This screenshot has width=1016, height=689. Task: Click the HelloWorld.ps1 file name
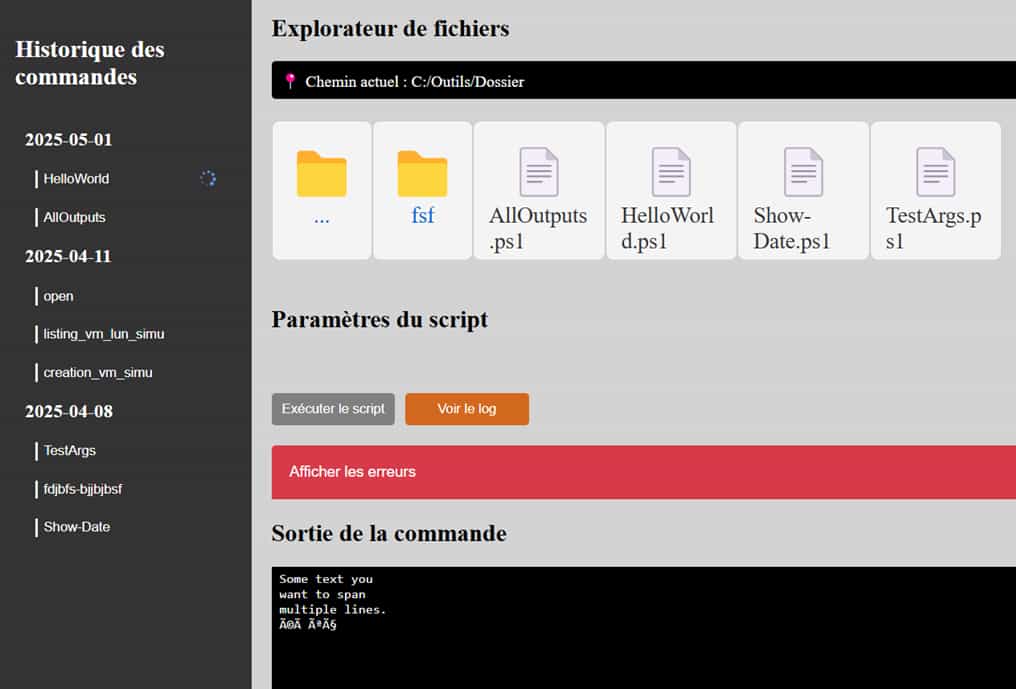click(667, 228)
